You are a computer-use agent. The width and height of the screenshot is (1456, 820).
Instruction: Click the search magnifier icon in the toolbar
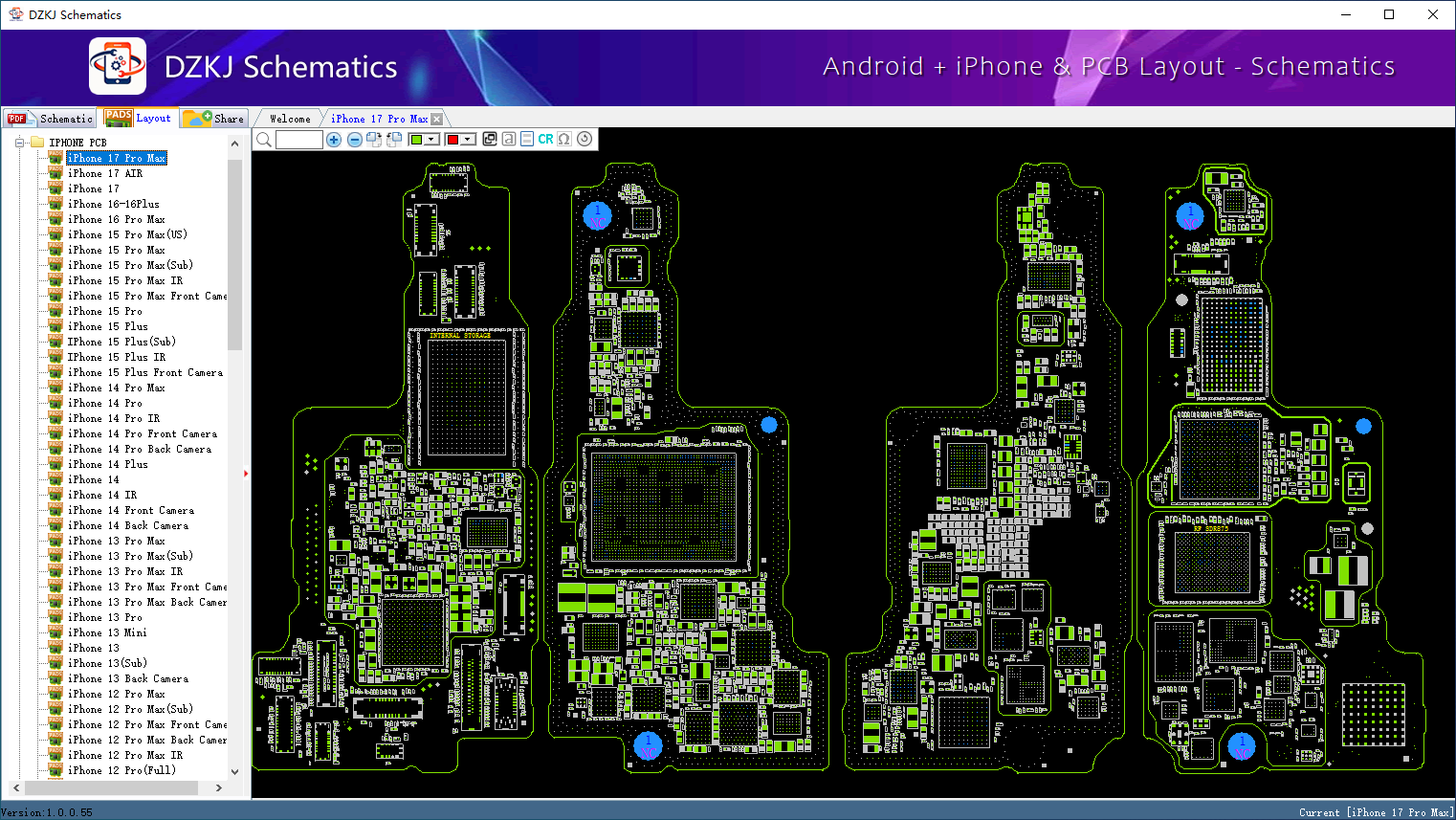pos(264,140)
